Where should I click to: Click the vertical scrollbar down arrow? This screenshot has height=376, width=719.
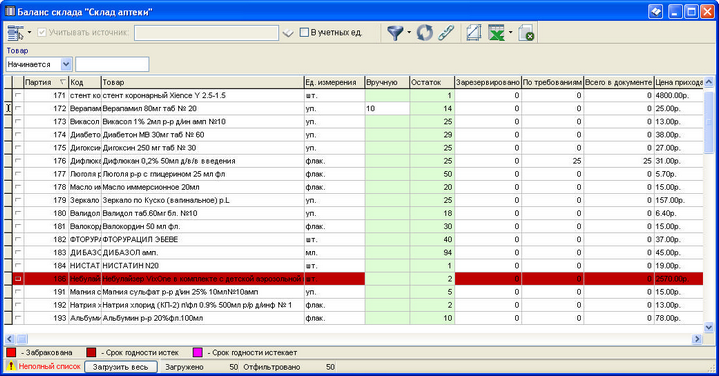click(x=708, y=327)
